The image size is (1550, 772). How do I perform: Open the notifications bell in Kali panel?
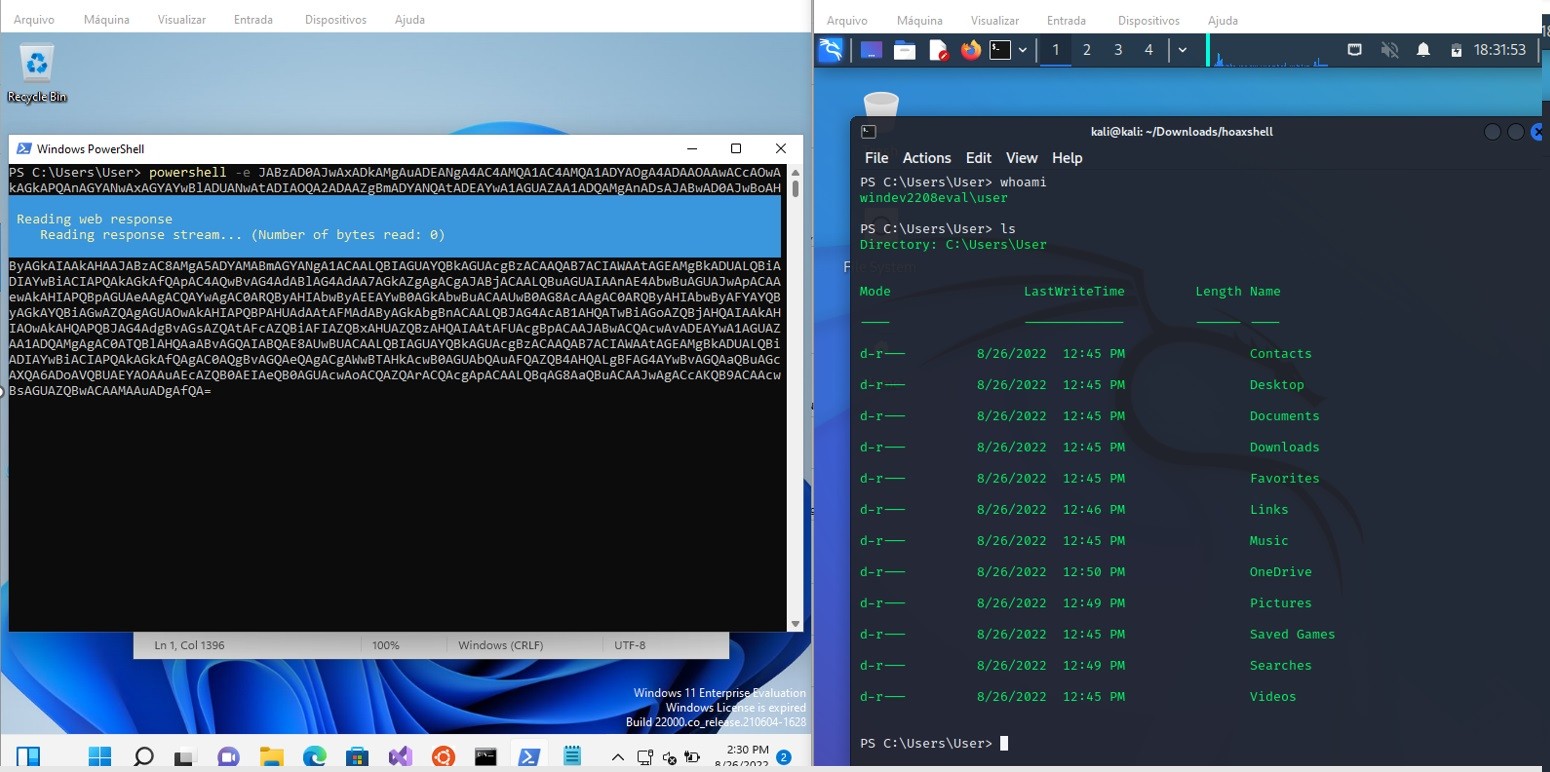tap(1423, 50)
